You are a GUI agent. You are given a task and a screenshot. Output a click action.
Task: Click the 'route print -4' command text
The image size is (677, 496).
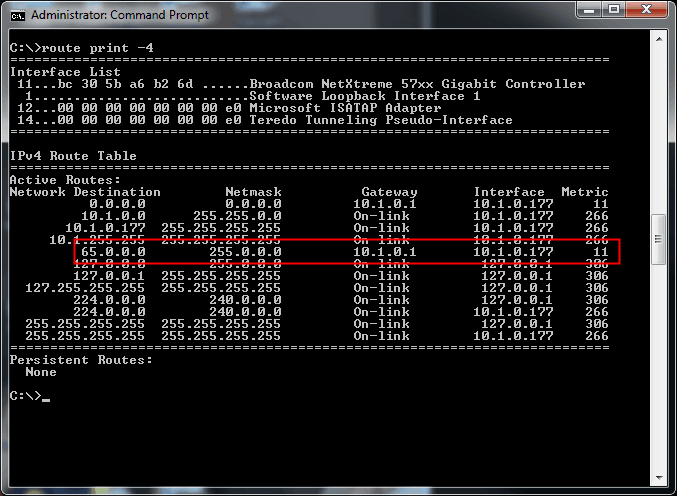coord(97,47)
